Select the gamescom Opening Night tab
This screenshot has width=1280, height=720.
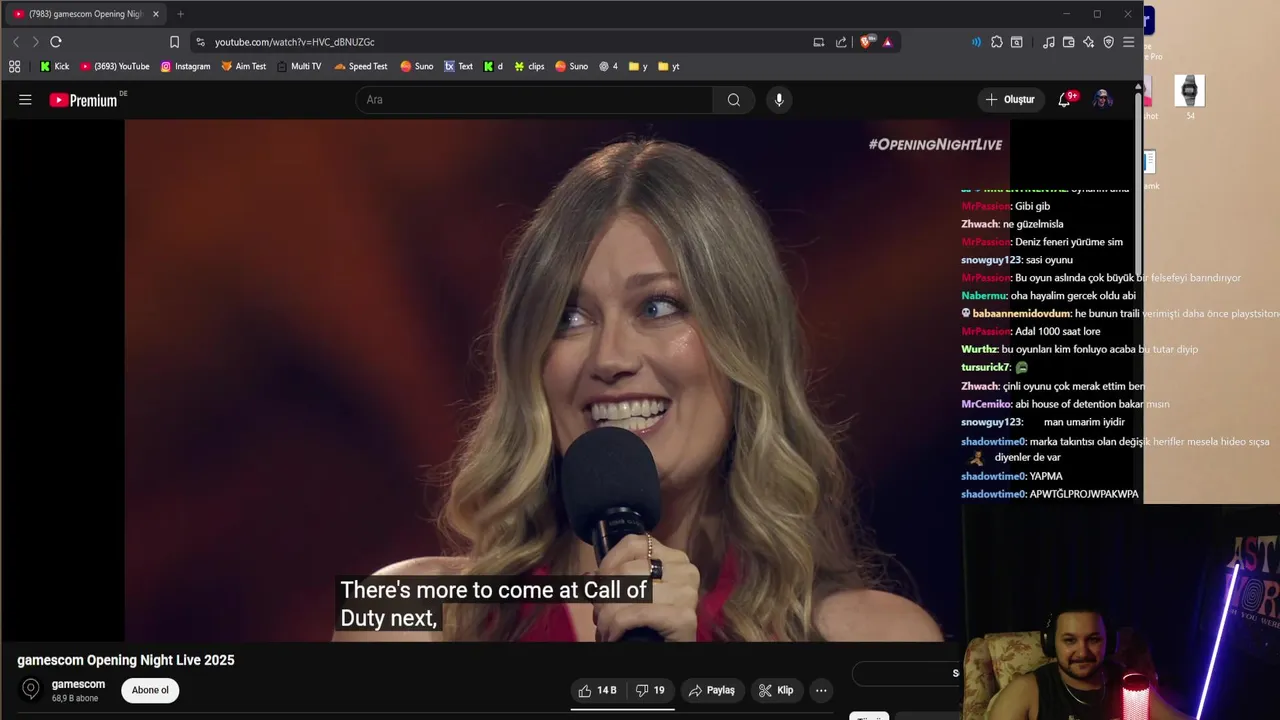(85, 14)
